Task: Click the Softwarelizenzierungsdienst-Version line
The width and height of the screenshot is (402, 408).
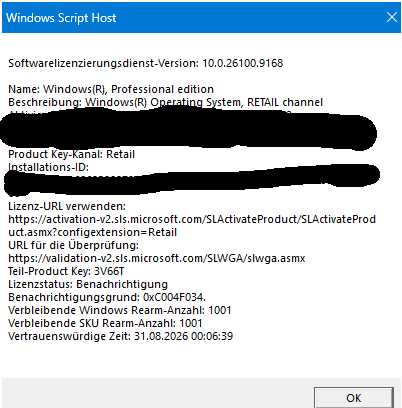Action: pos(146,63)
